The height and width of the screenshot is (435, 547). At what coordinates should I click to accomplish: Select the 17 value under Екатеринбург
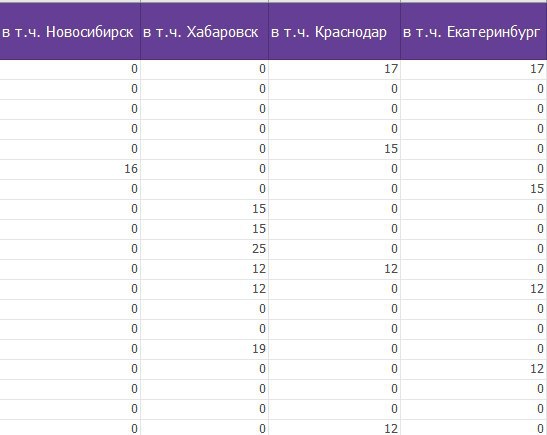point(474,69)
